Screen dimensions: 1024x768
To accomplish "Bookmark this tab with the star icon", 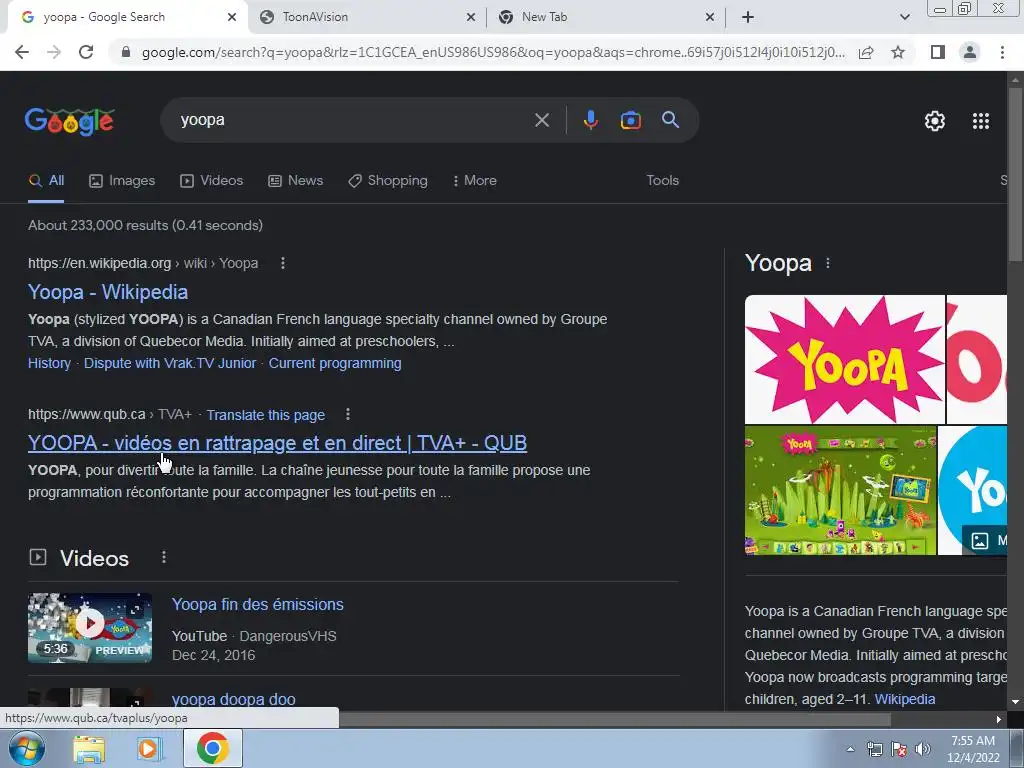I will 898,52.
